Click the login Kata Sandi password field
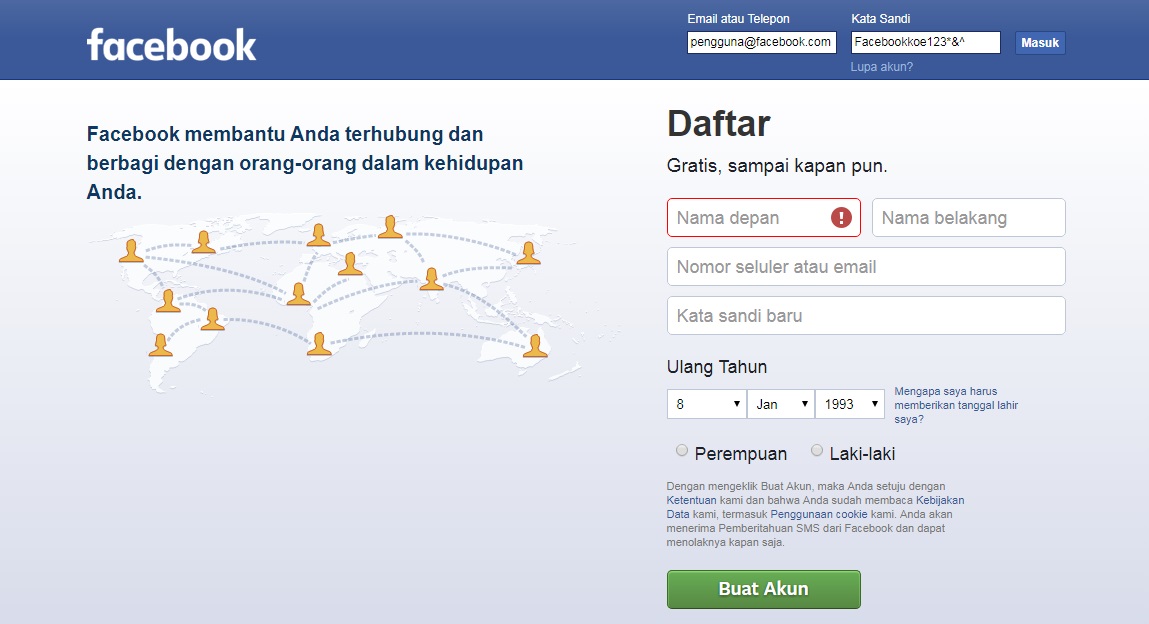The width and height of the screenshot is (1149, 624). click(925, 42)
